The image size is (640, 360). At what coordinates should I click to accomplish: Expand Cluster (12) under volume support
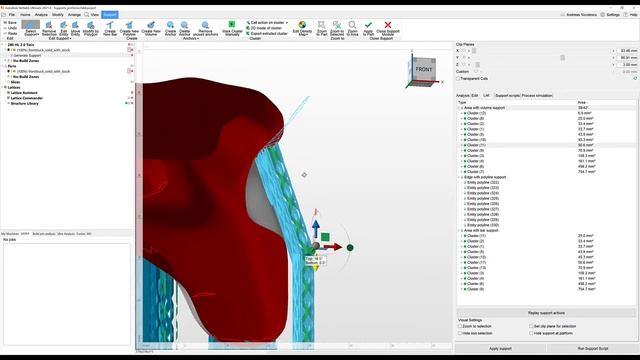pos(462,113)
